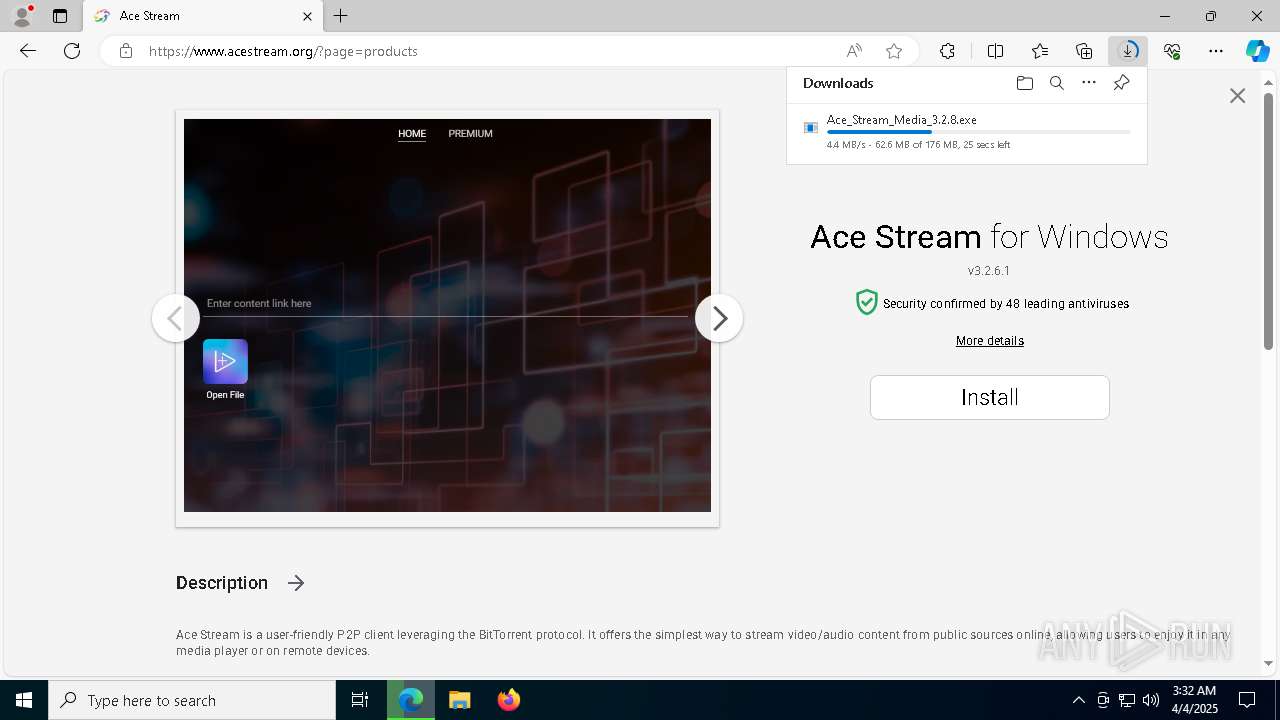Click the Install button

(x=990, y=397)
